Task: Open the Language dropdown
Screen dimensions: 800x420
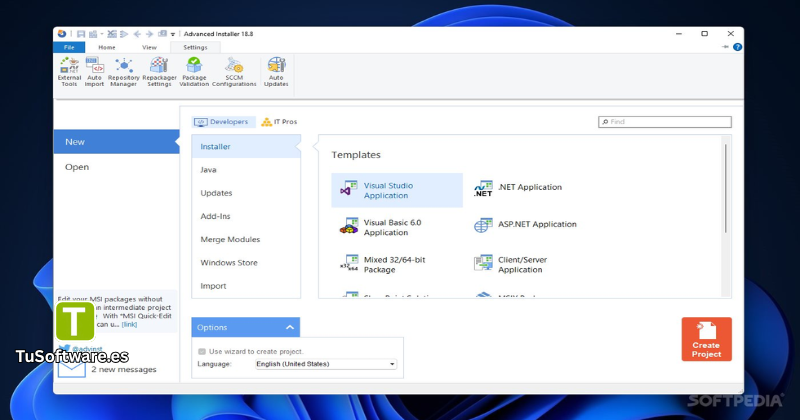Action: click(326, 364)
